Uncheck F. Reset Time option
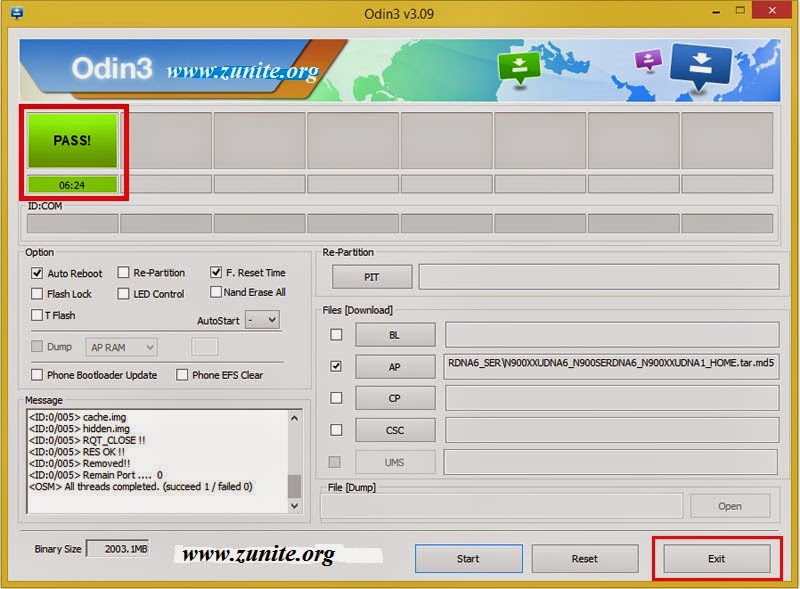 [x=216, y=272]
